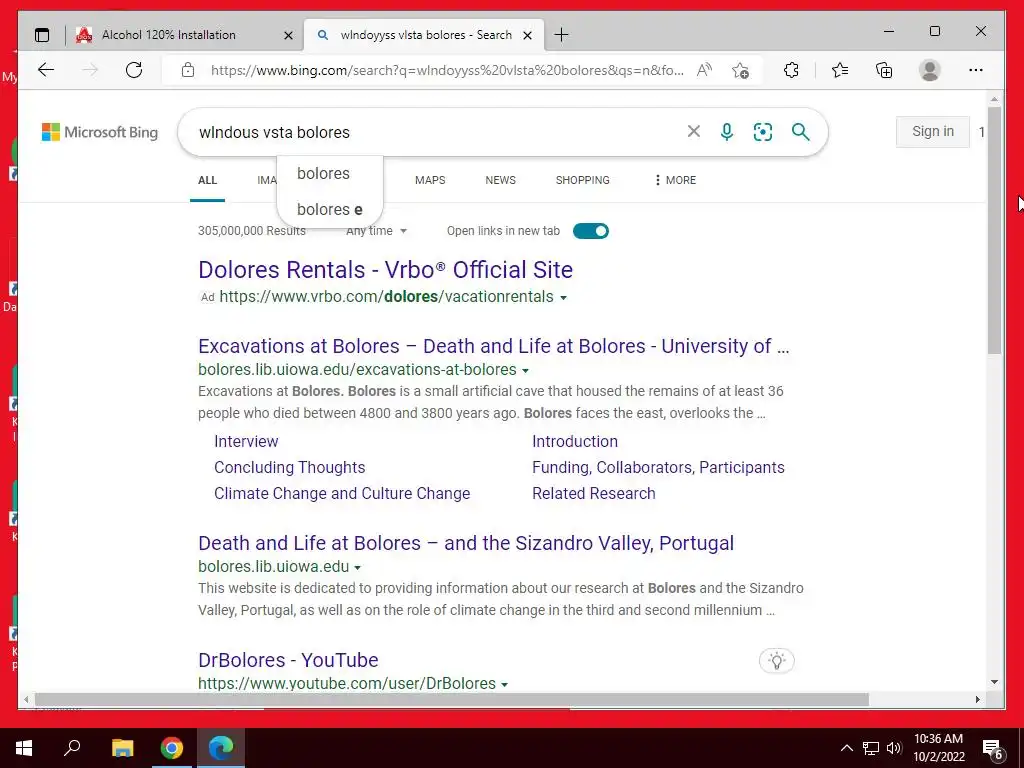
Task: Click the Sign in button
Action: [933, 132]
